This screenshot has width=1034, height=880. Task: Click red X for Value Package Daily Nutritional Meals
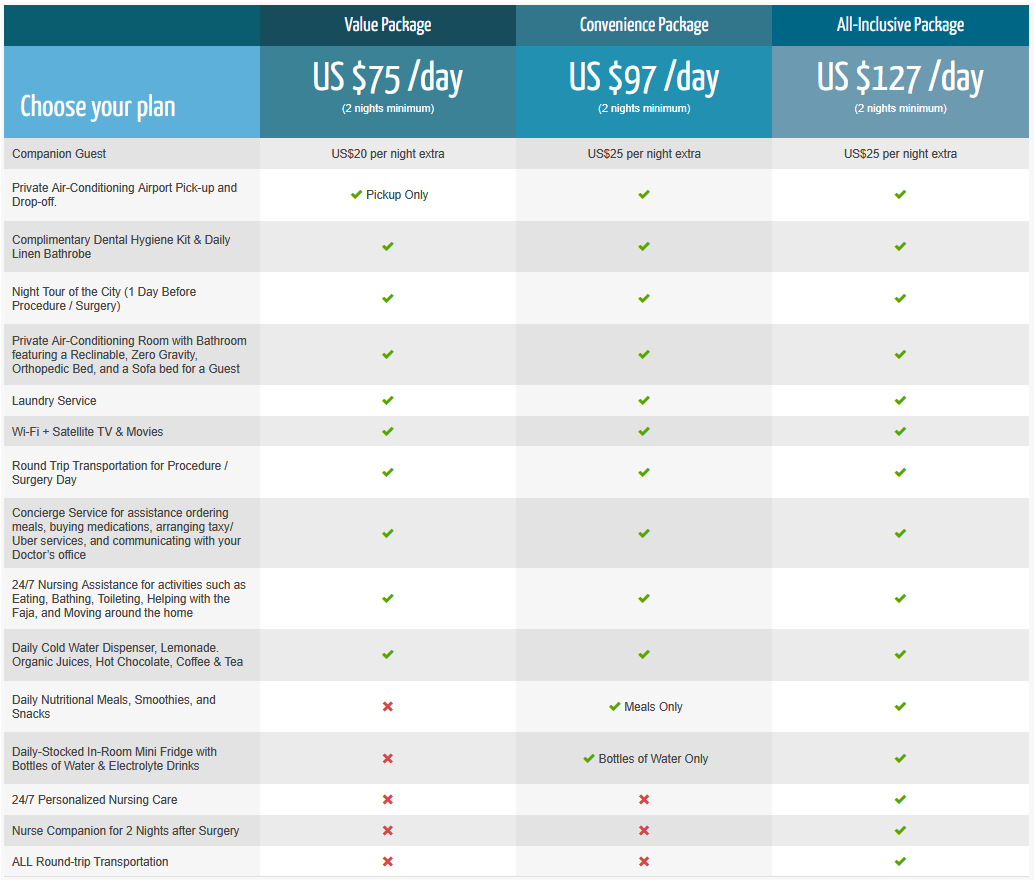coord(388,707)
